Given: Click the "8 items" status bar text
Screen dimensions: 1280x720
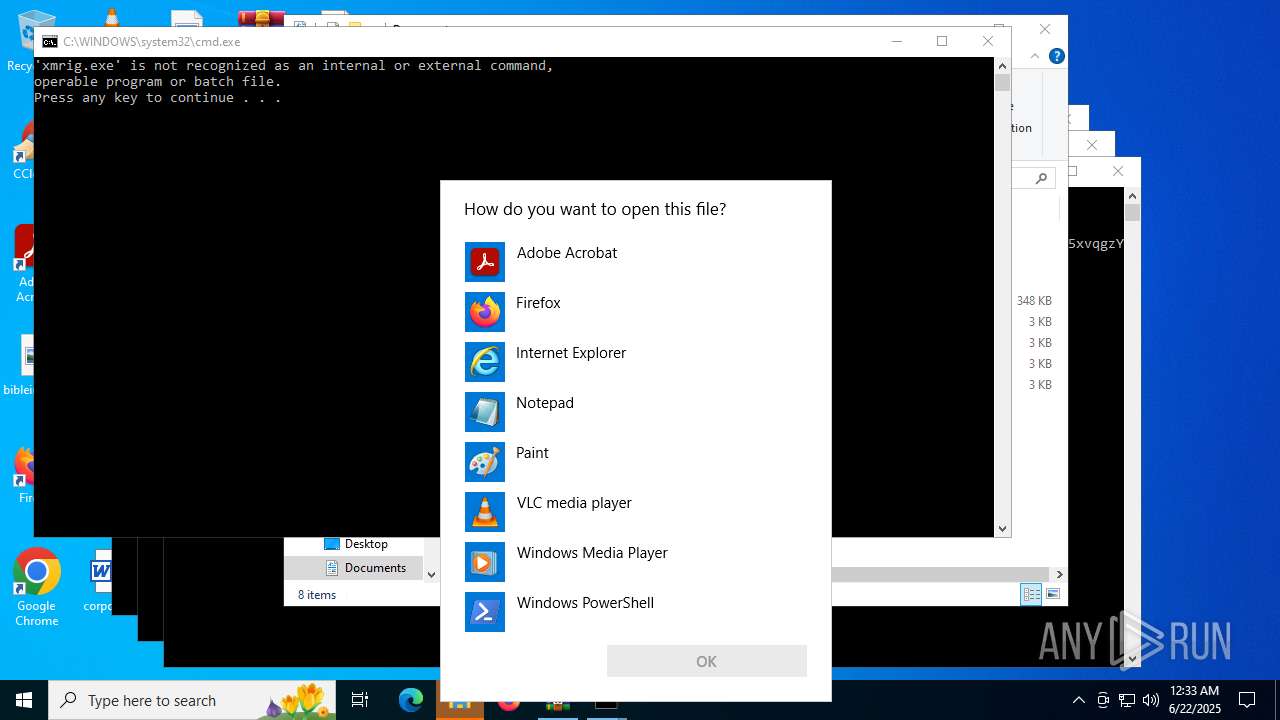Looking at the screenshot, I should pyautogui.click(x=317, y=595).
